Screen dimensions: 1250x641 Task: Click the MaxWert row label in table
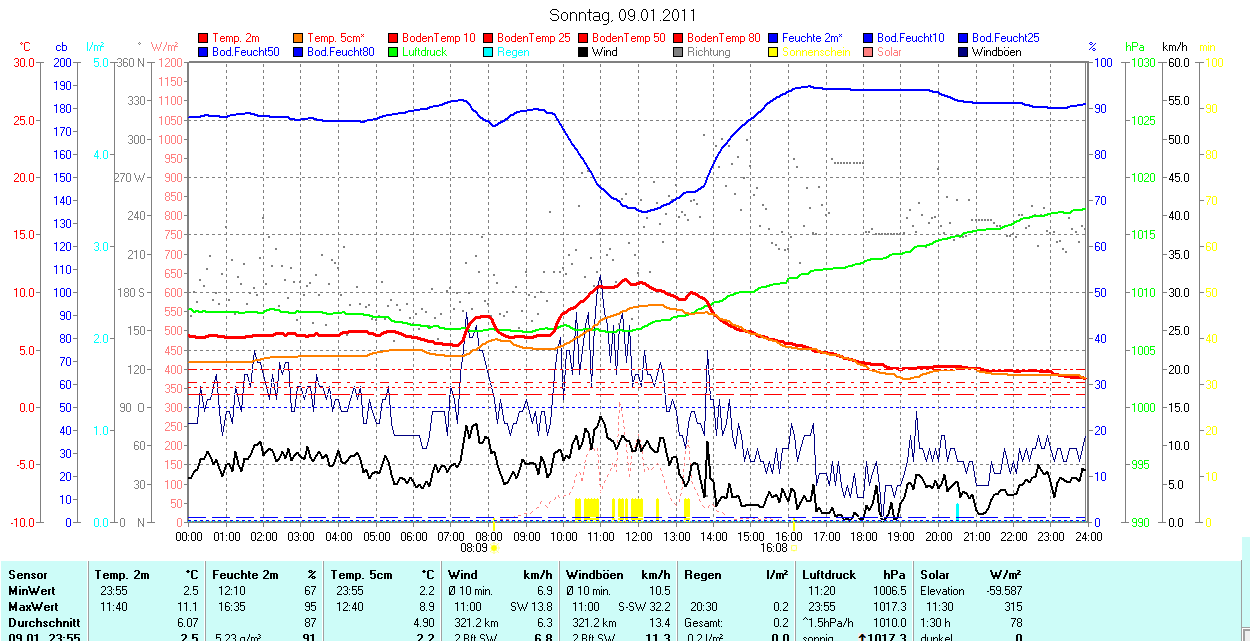click(33, 607)
